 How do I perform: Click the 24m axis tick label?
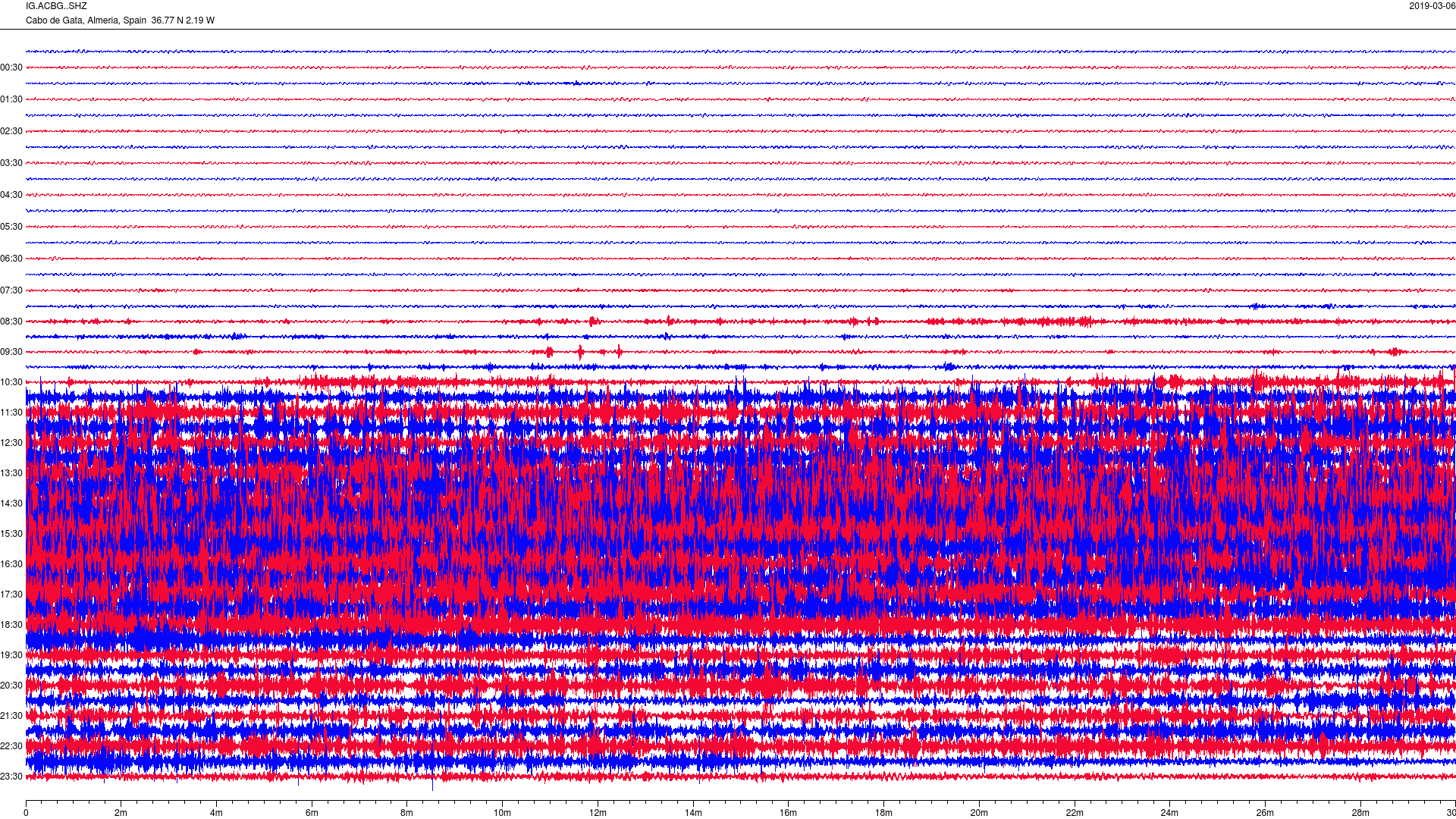tap(1169, 813)
